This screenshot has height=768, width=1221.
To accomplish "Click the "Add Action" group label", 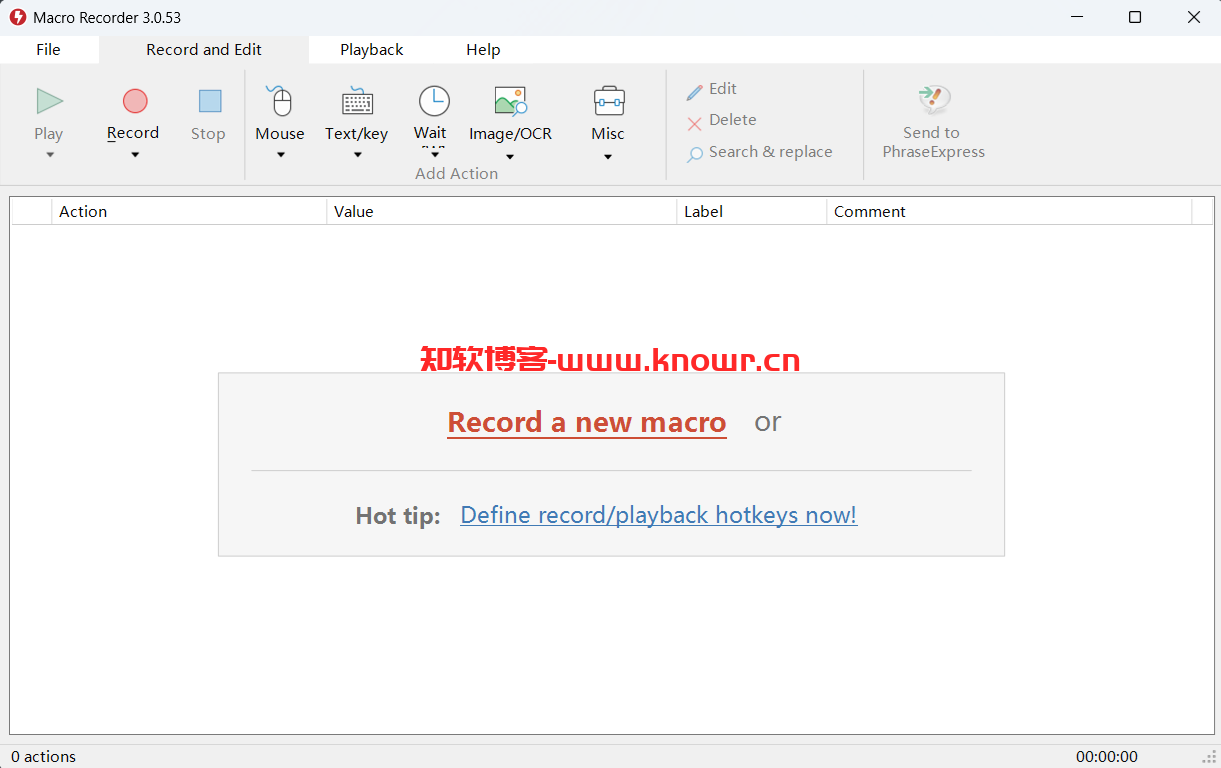I will pyautogui.click(x=457, y=174).
